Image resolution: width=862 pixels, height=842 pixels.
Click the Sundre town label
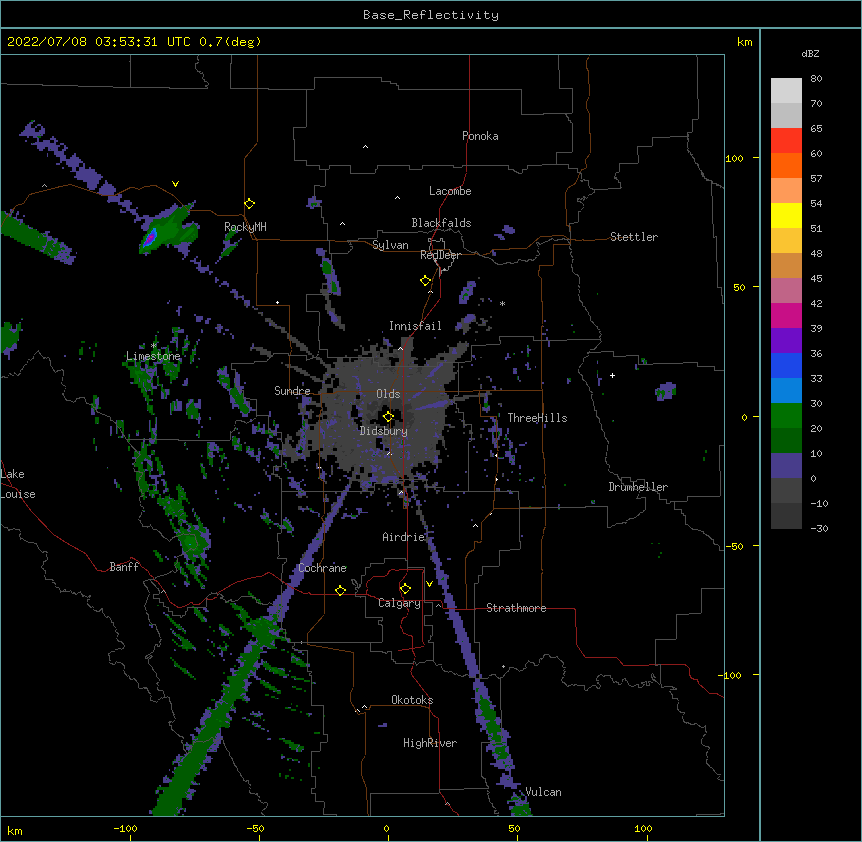point(292,391)
